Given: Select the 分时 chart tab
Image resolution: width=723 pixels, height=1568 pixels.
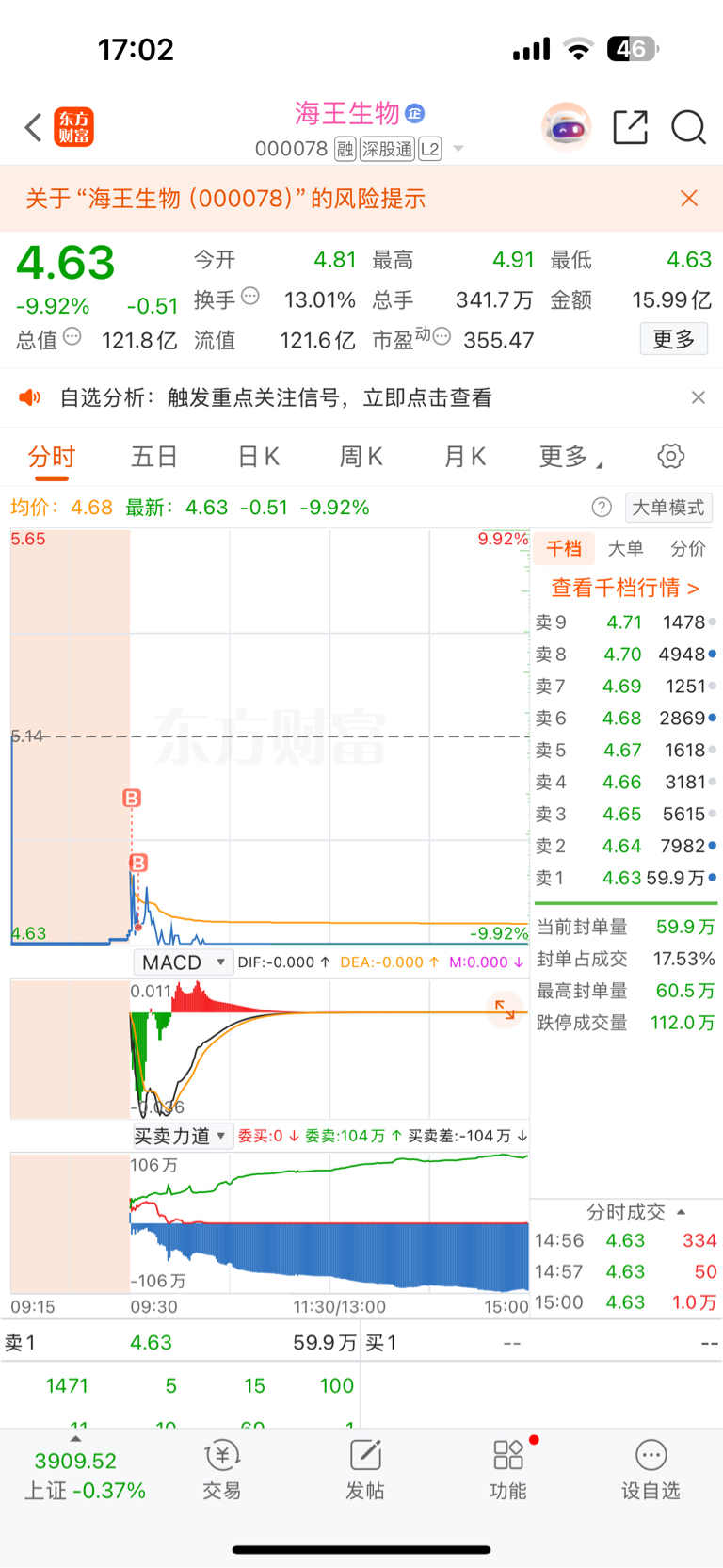Looking at the screenshot, I should 52,457.
